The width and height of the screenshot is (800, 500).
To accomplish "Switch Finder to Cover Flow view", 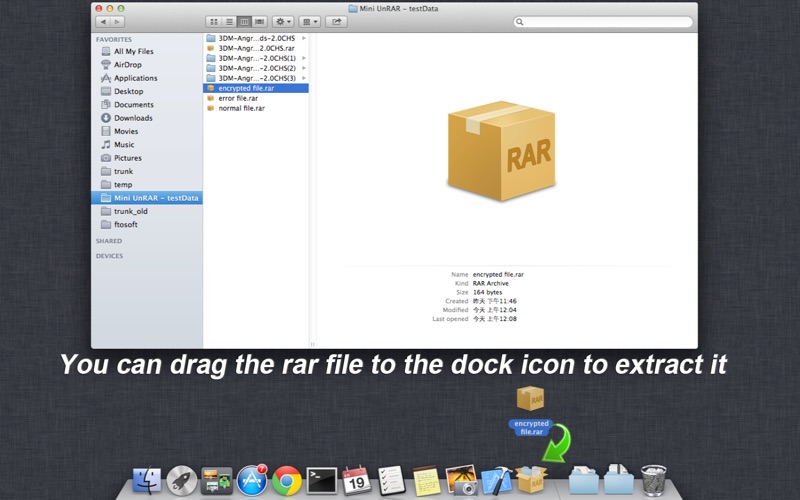I will [x=260, y=22].
